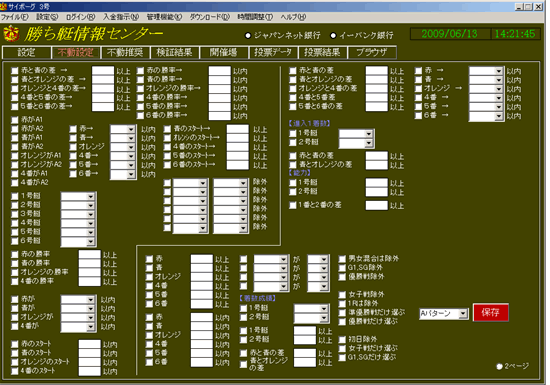Enable G1,SG除外 option
The height and width of the screenshot is (385, 550).
point(342,268)
